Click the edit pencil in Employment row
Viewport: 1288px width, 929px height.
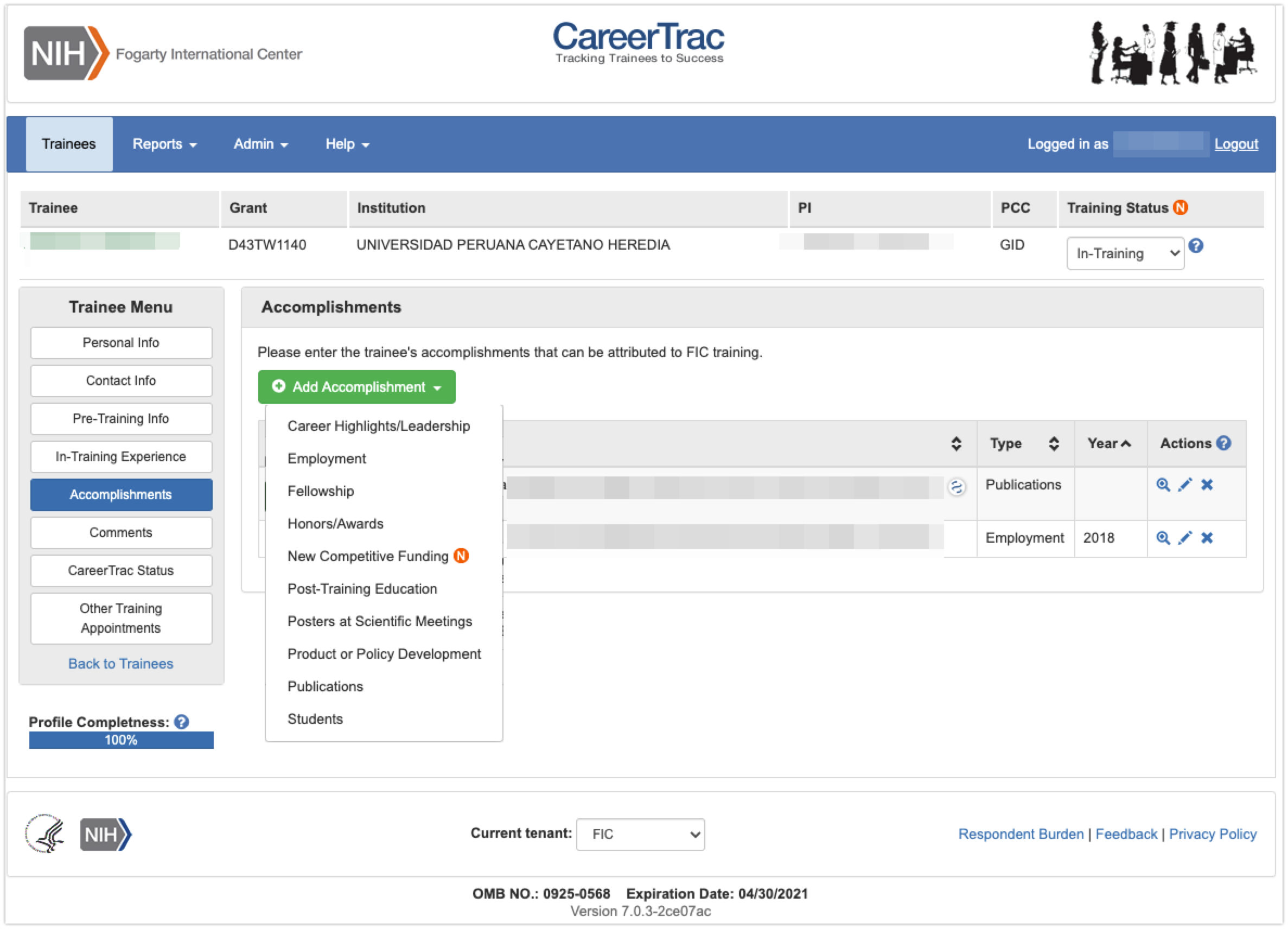click(x=1184, y=538)
